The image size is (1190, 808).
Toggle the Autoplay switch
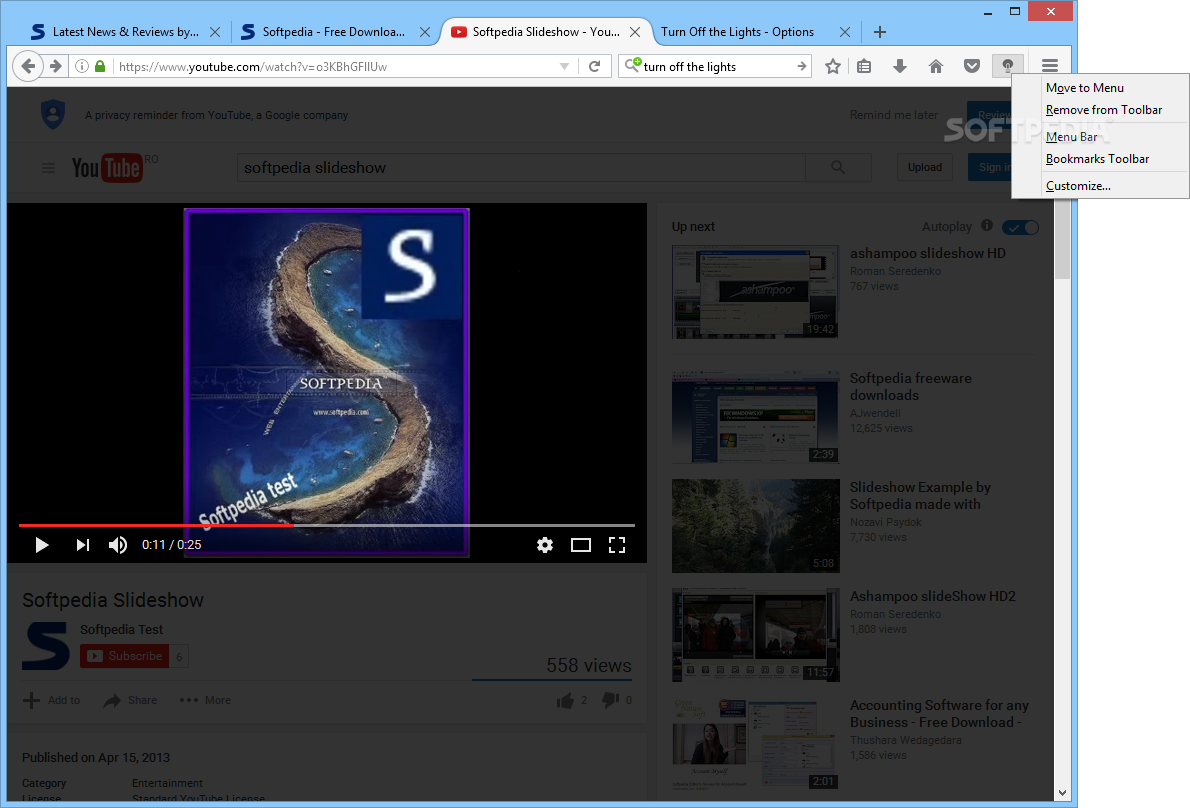[1021, 227]
